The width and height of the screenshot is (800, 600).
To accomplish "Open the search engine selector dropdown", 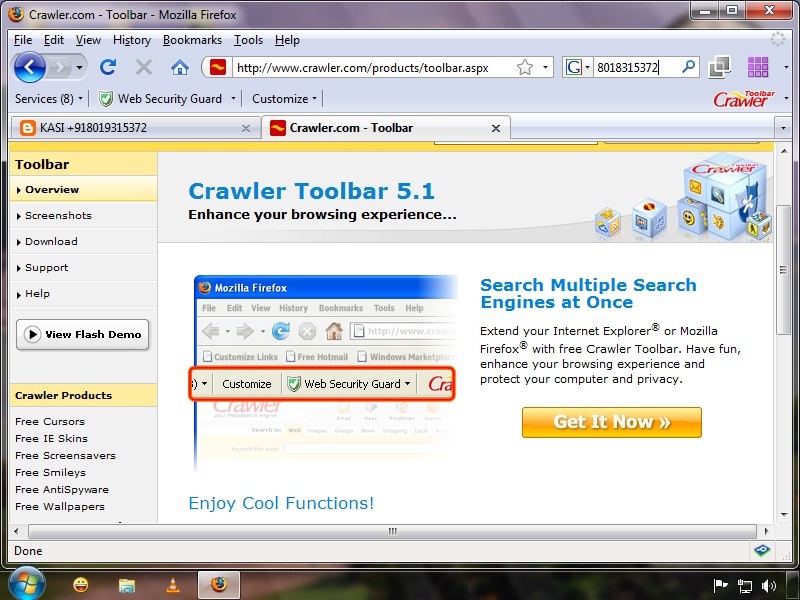I will coord(587,67).
